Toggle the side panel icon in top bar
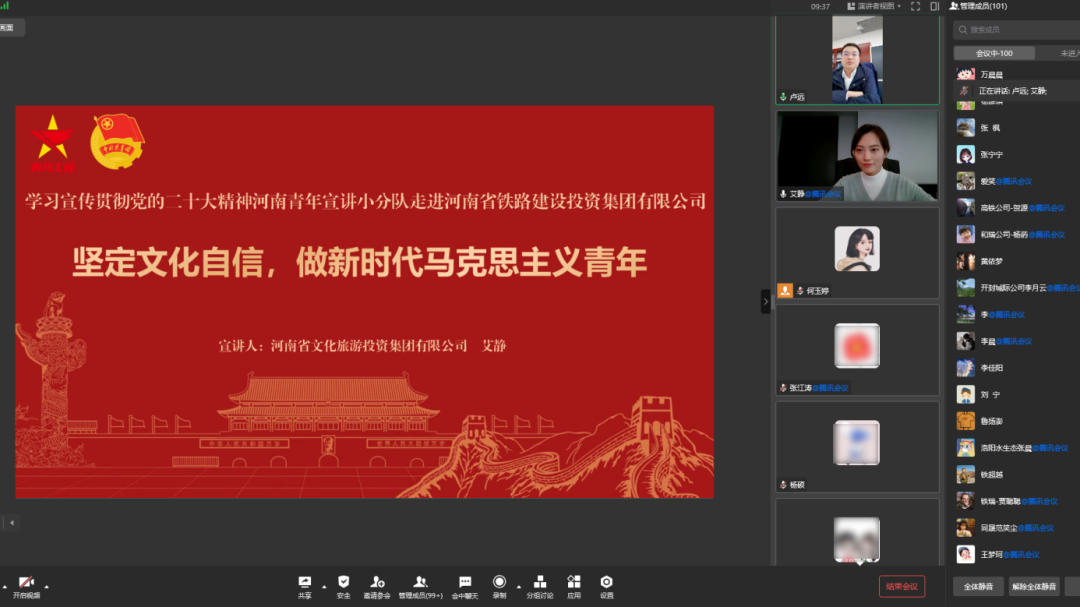 pyautogui.click(x=935, y=6)
